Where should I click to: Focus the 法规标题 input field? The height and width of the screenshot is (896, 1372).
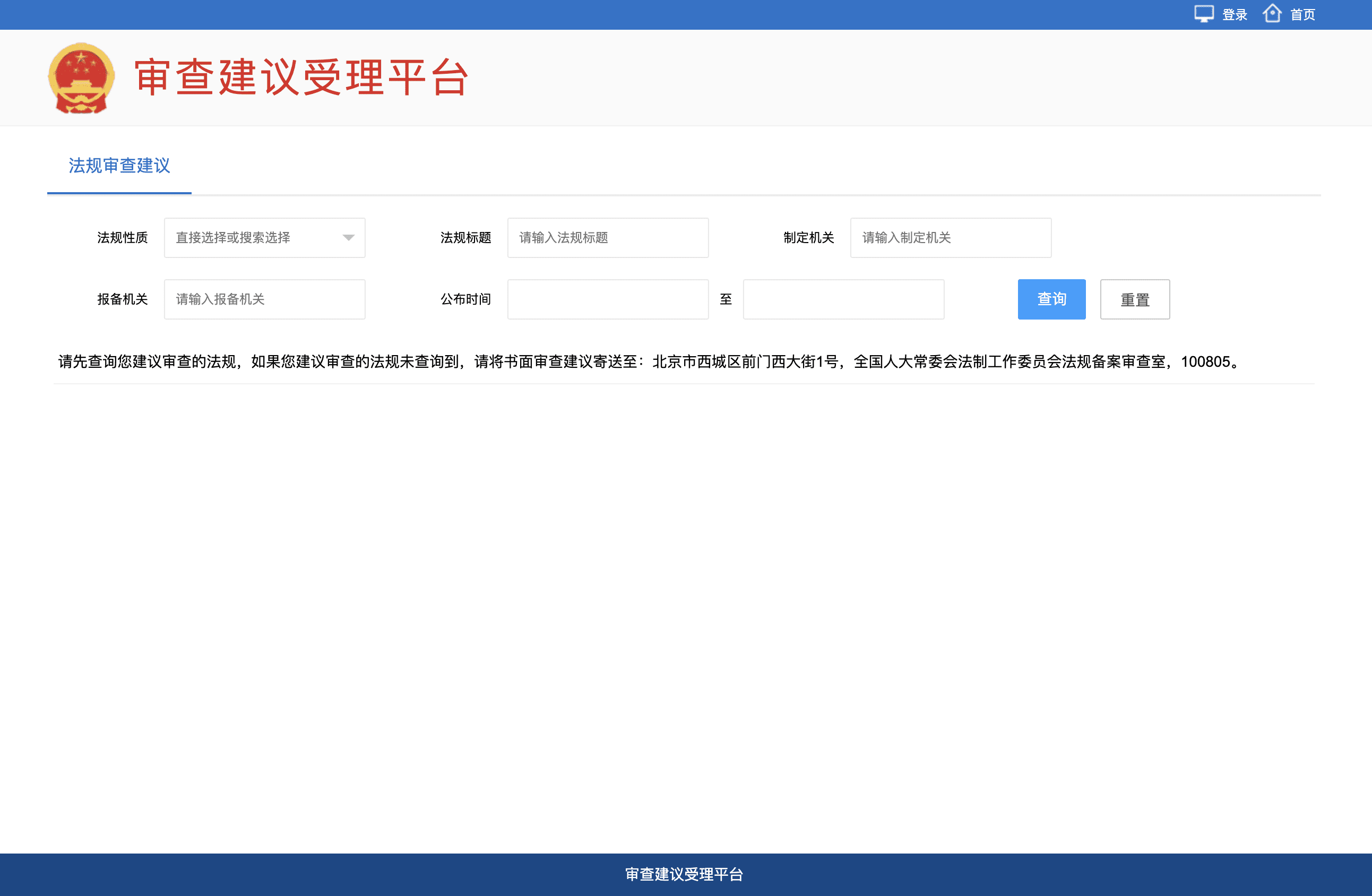[x=608, y=238]
